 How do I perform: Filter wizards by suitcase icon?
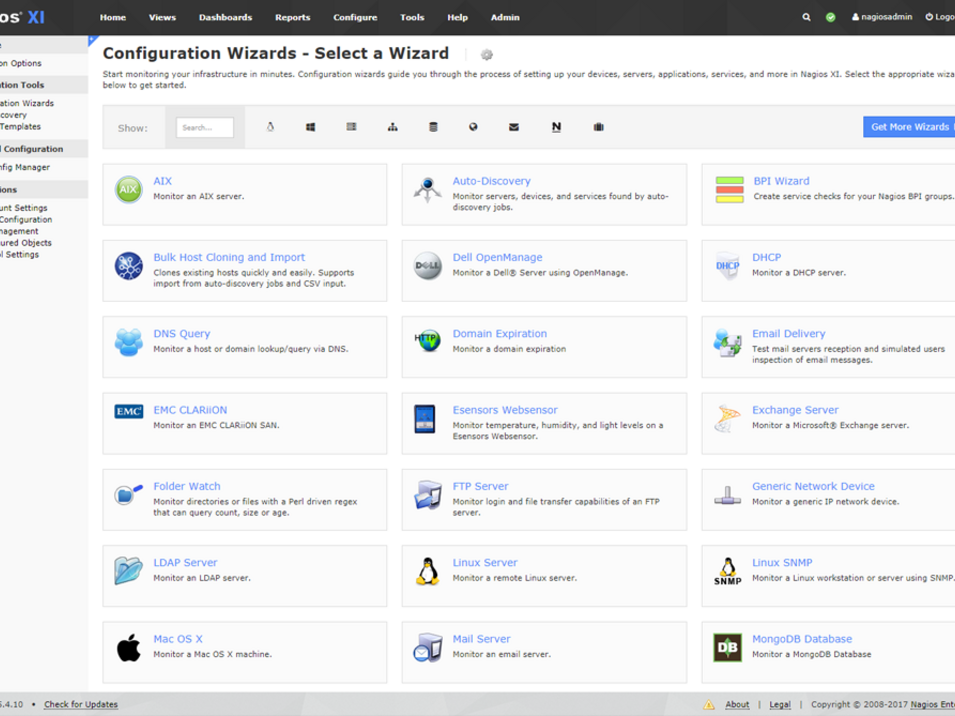tap(599, 127)
